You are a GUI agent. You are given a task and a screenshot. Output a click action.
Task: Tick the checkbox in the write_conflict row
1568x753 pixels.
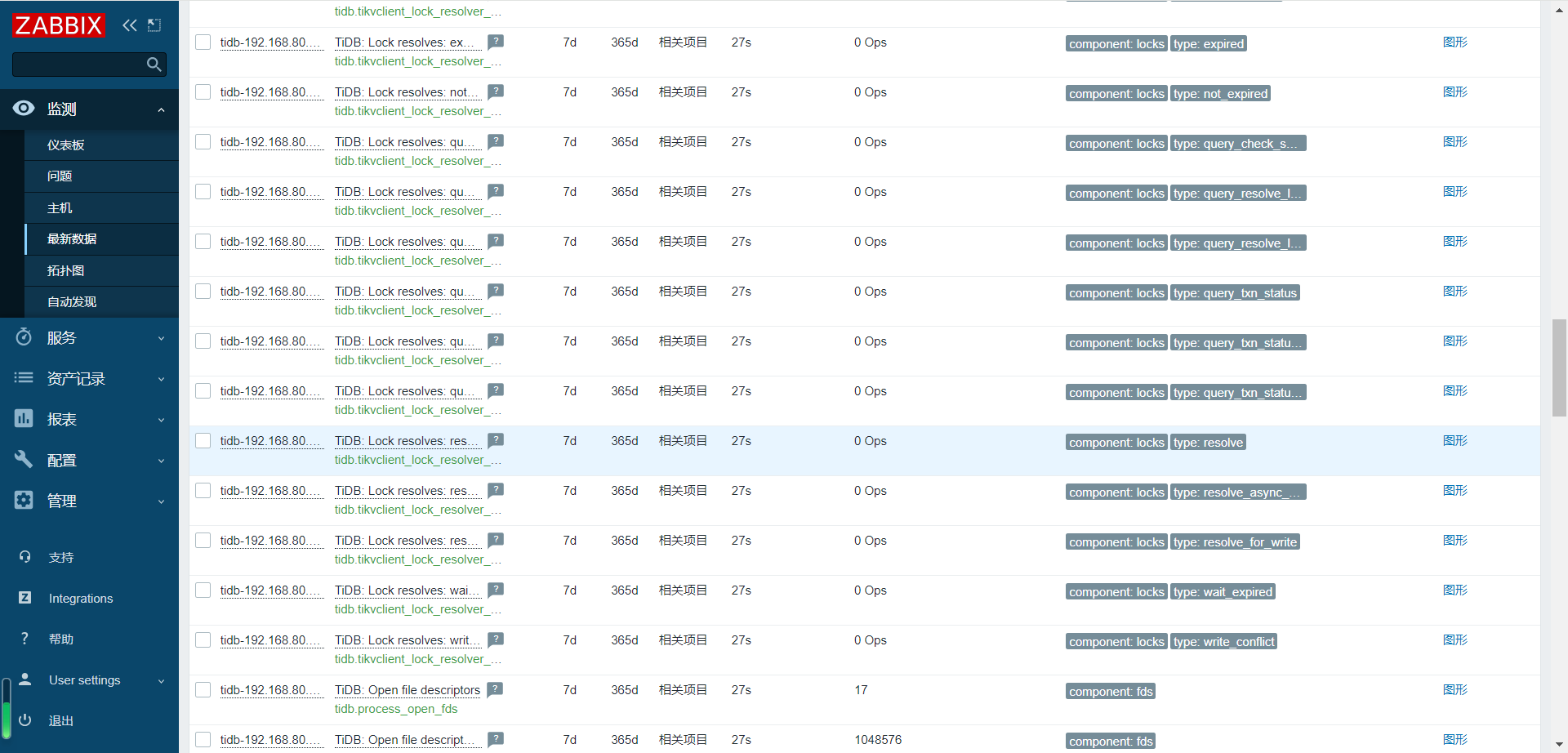203,640
